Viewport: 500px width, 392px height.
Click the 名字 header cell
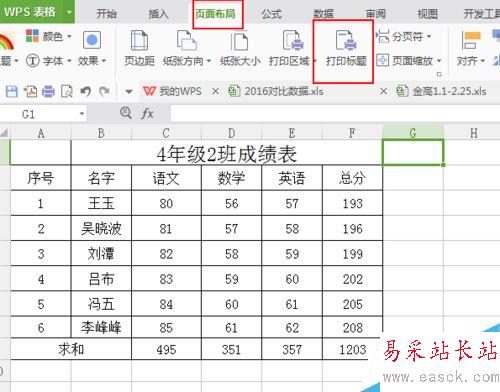pos(101,178)
